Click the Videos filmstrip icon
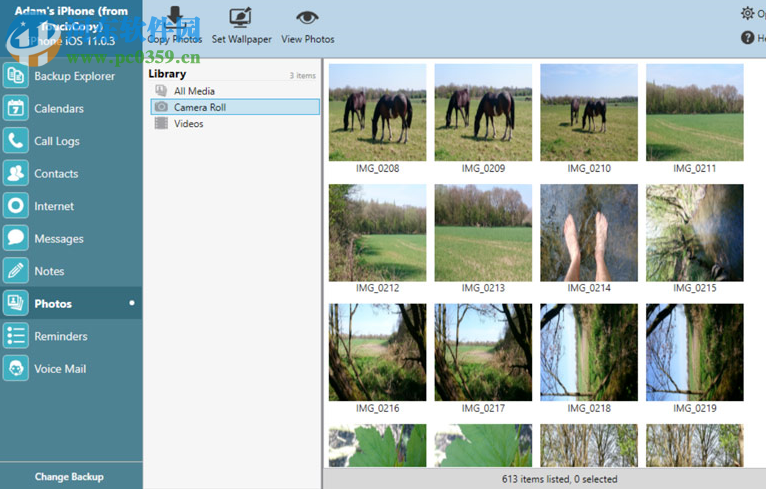This screenshot has width=766, height=490. click(161, 123)
